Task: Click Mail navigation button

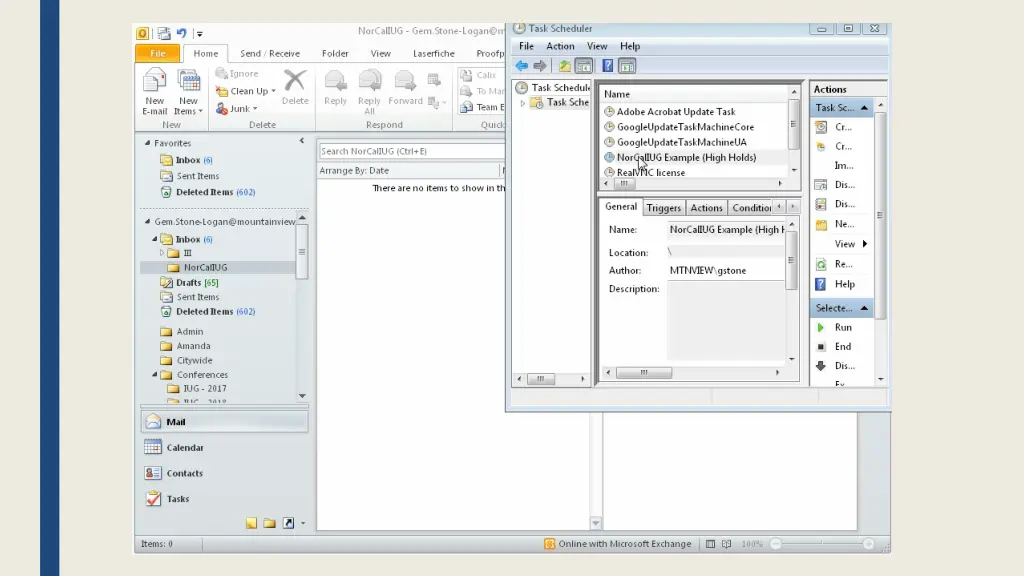Action: pos(224,422)
